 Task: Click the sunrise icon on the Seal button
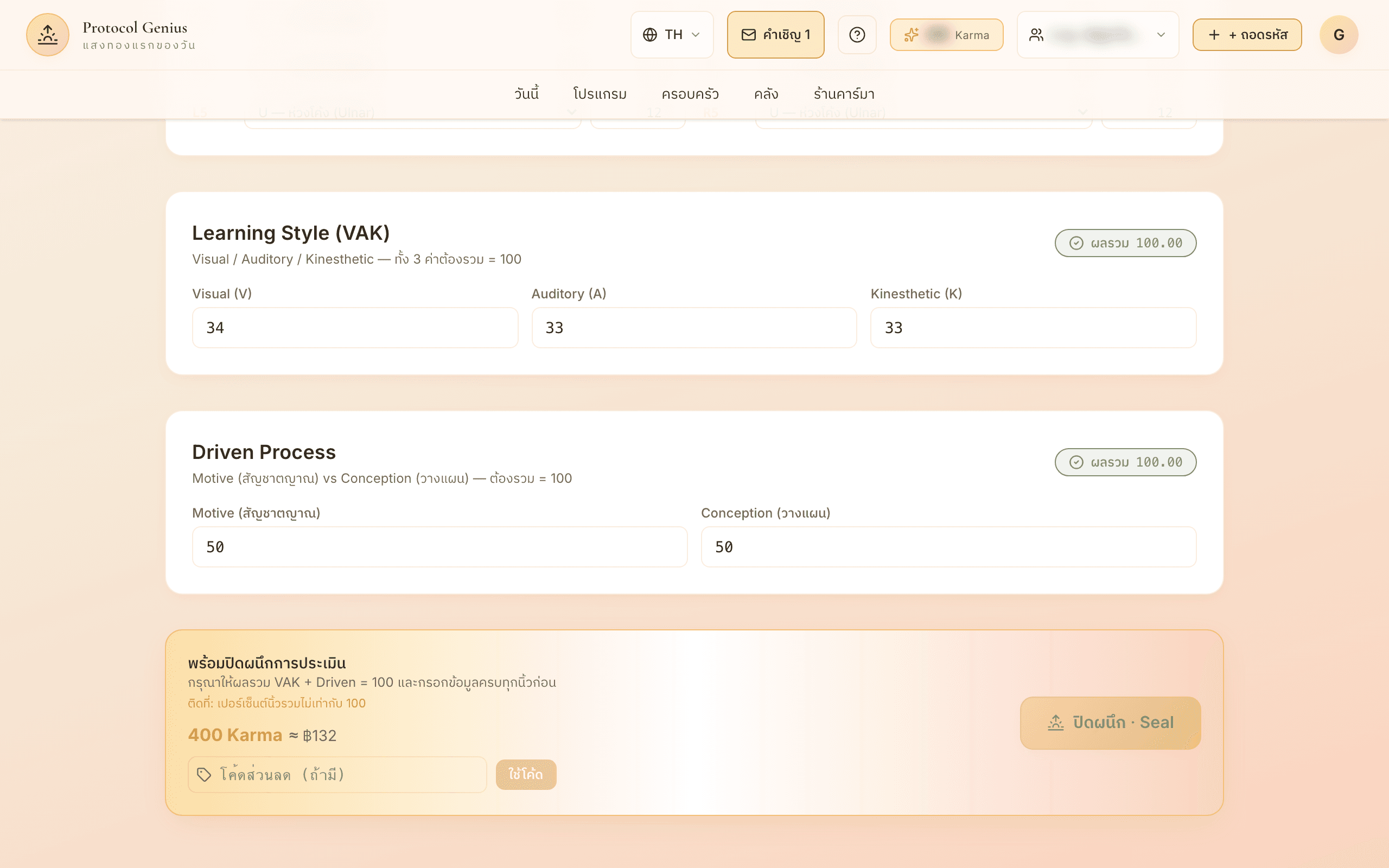(1055, 723)
